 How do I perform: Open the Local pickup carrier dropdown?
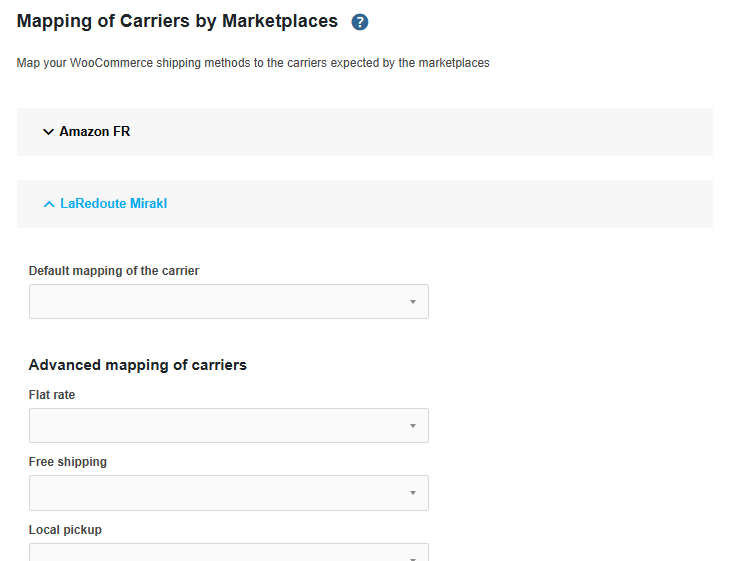click(x=228, y=553)
